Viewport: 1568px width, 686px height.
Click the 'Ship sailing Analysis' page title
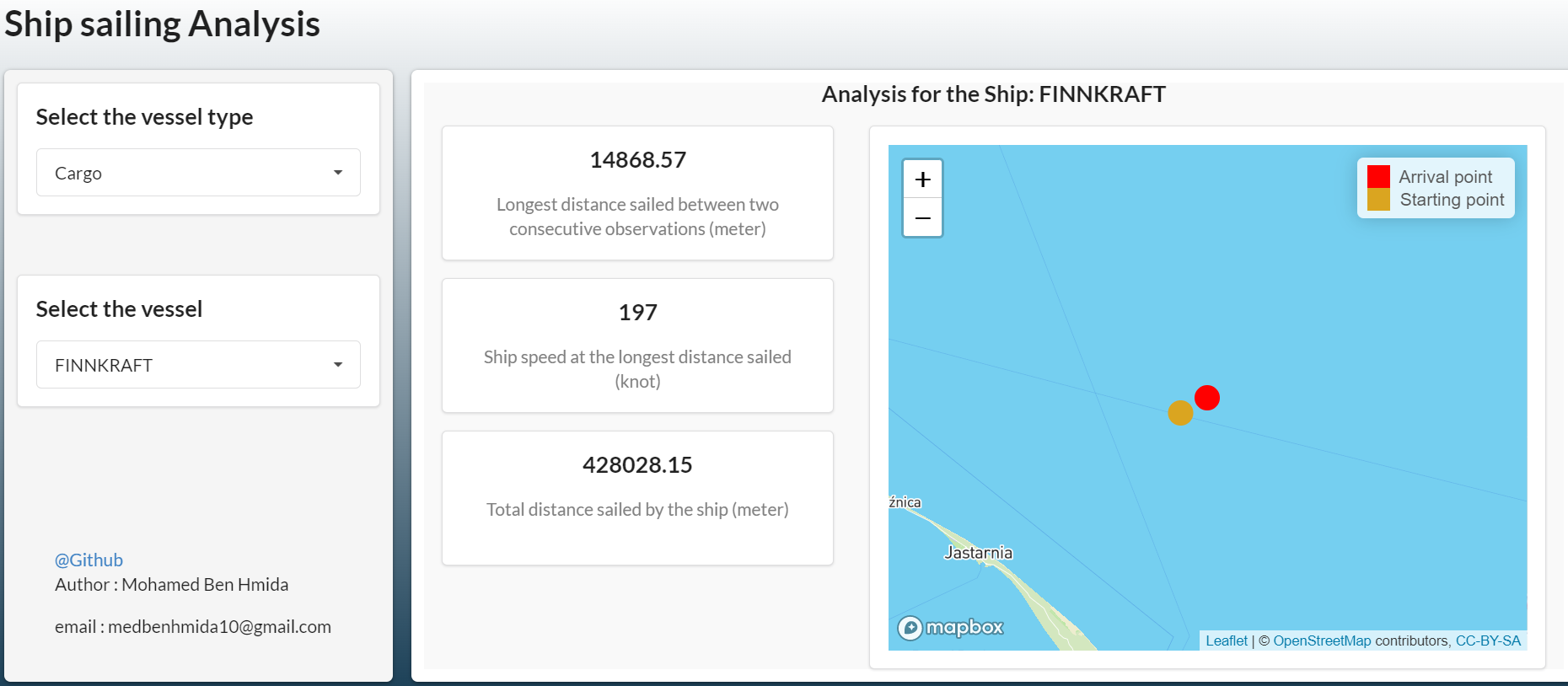(163, 24)
